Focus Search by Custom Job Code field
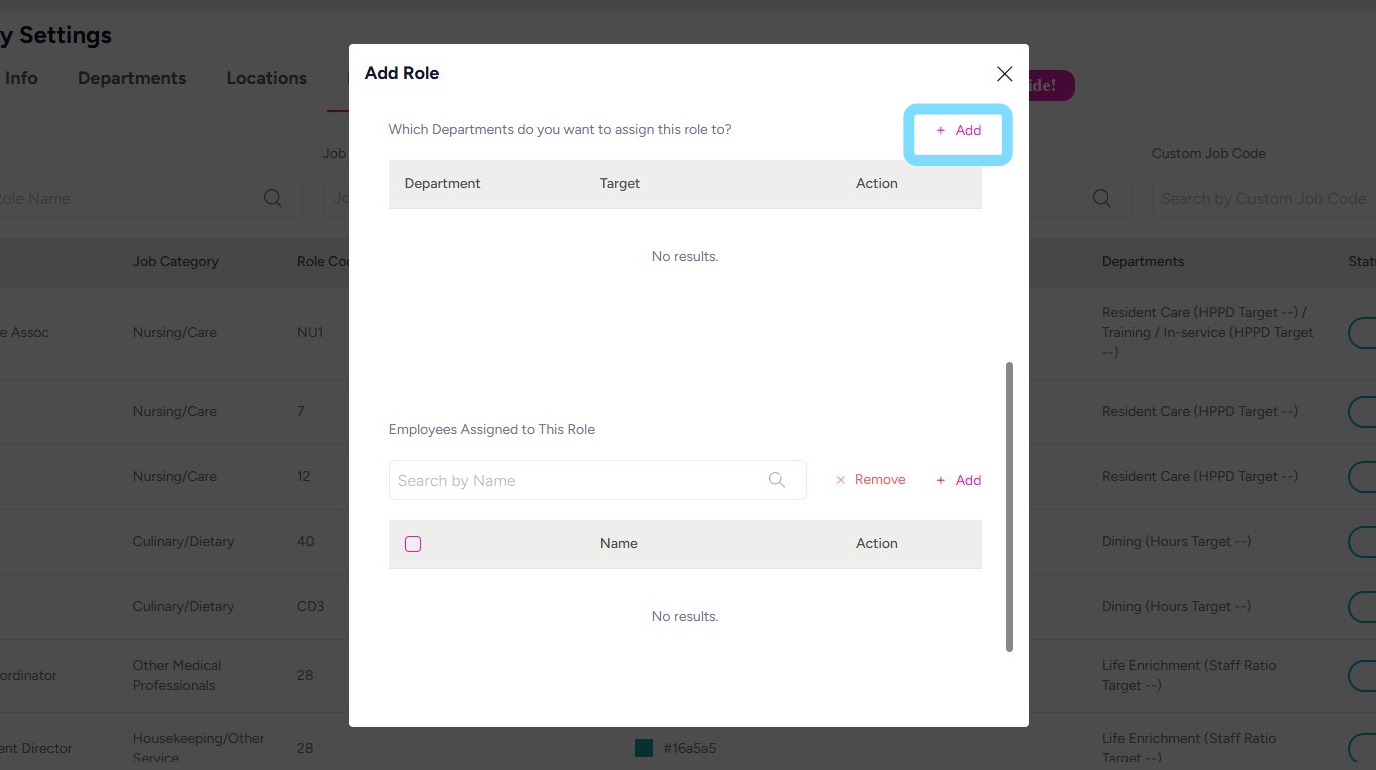This screenshot has height=770, width=1376. pyautogui.click(x=1262, y=199)
